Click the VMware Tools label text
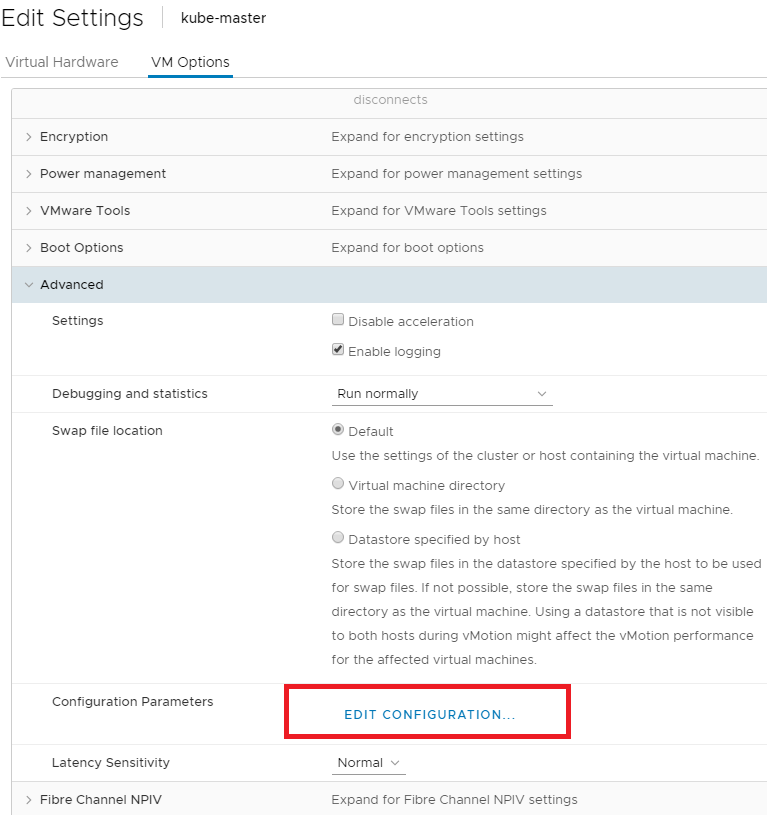This screenshot has height=815, width=767. [85, 211]
